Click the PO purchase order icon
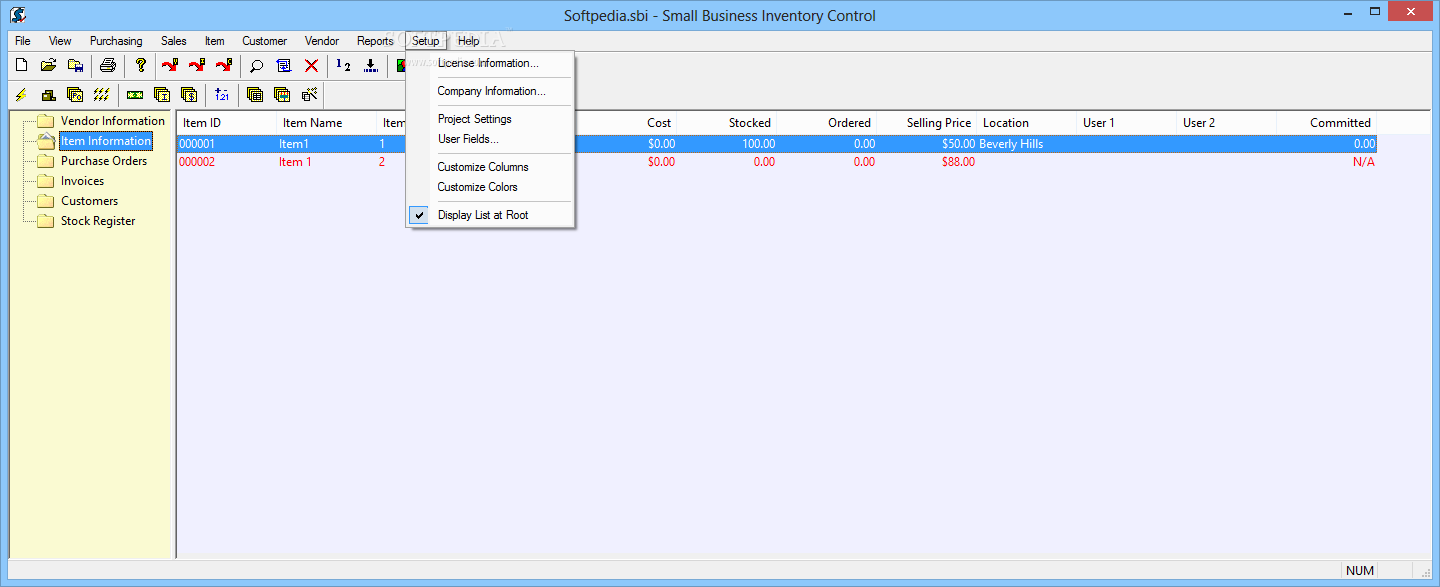This screenshot has width=1440, height=587. pos(75,95)
